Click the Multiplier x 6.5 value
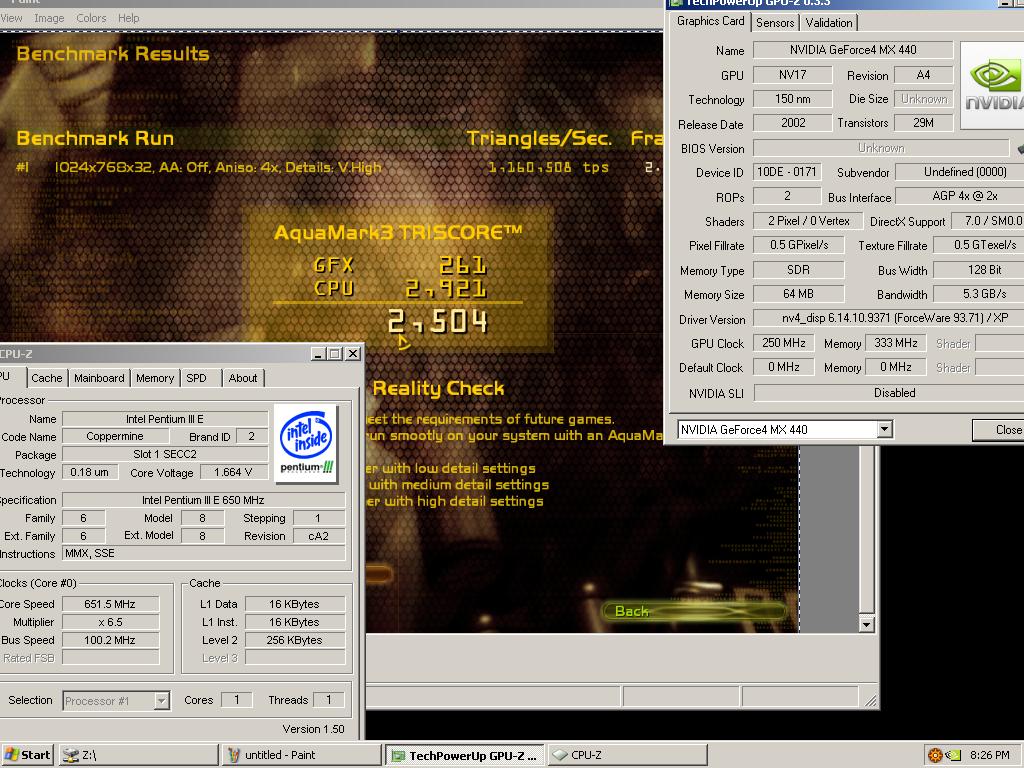 pos(110,622)
